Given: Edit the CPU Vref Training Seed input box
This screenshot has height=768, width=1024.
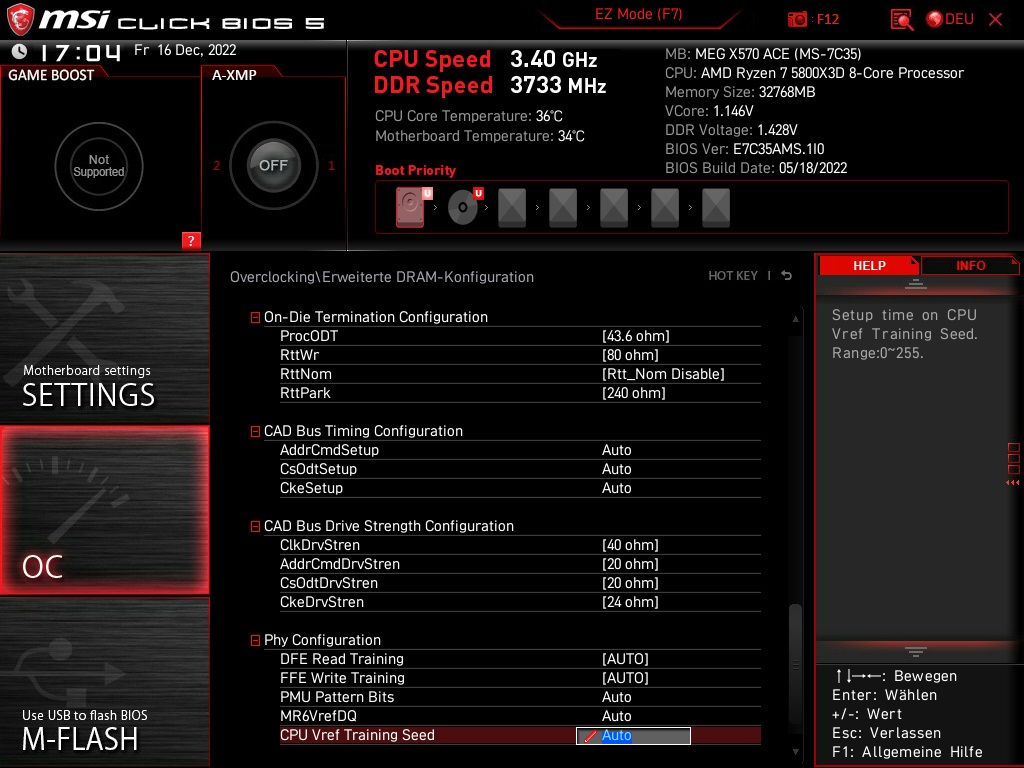Looking at the screenshot, I should click(633, 735).
